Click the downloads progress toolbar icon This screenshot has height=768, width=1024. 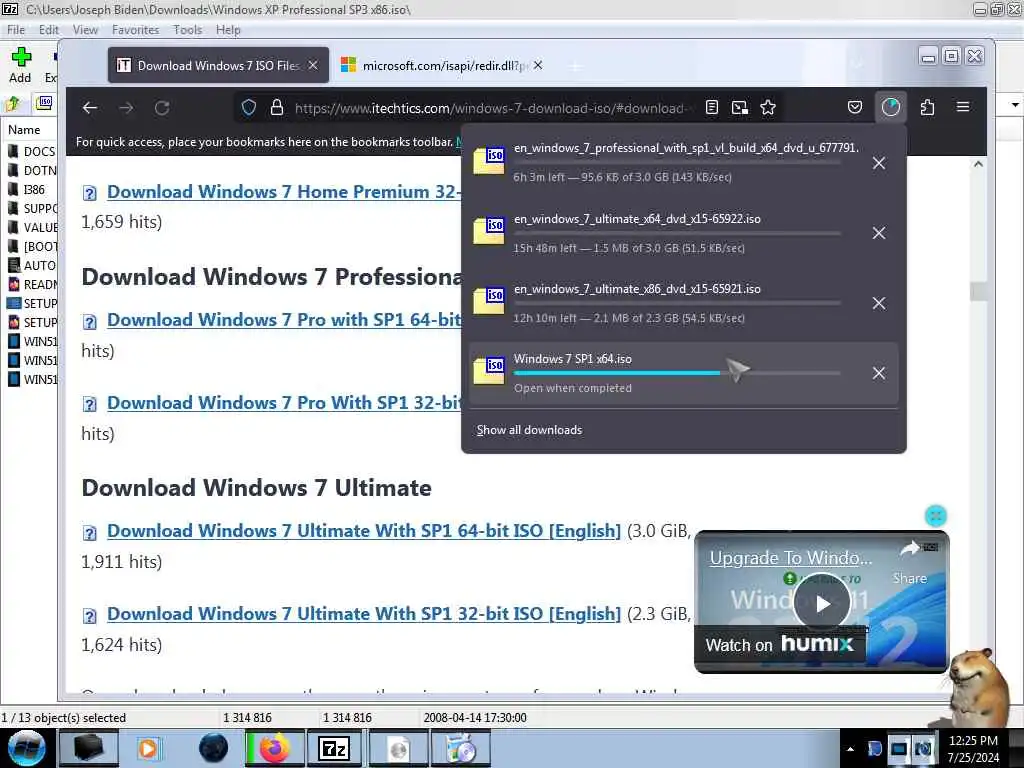(x=891, y=107)
